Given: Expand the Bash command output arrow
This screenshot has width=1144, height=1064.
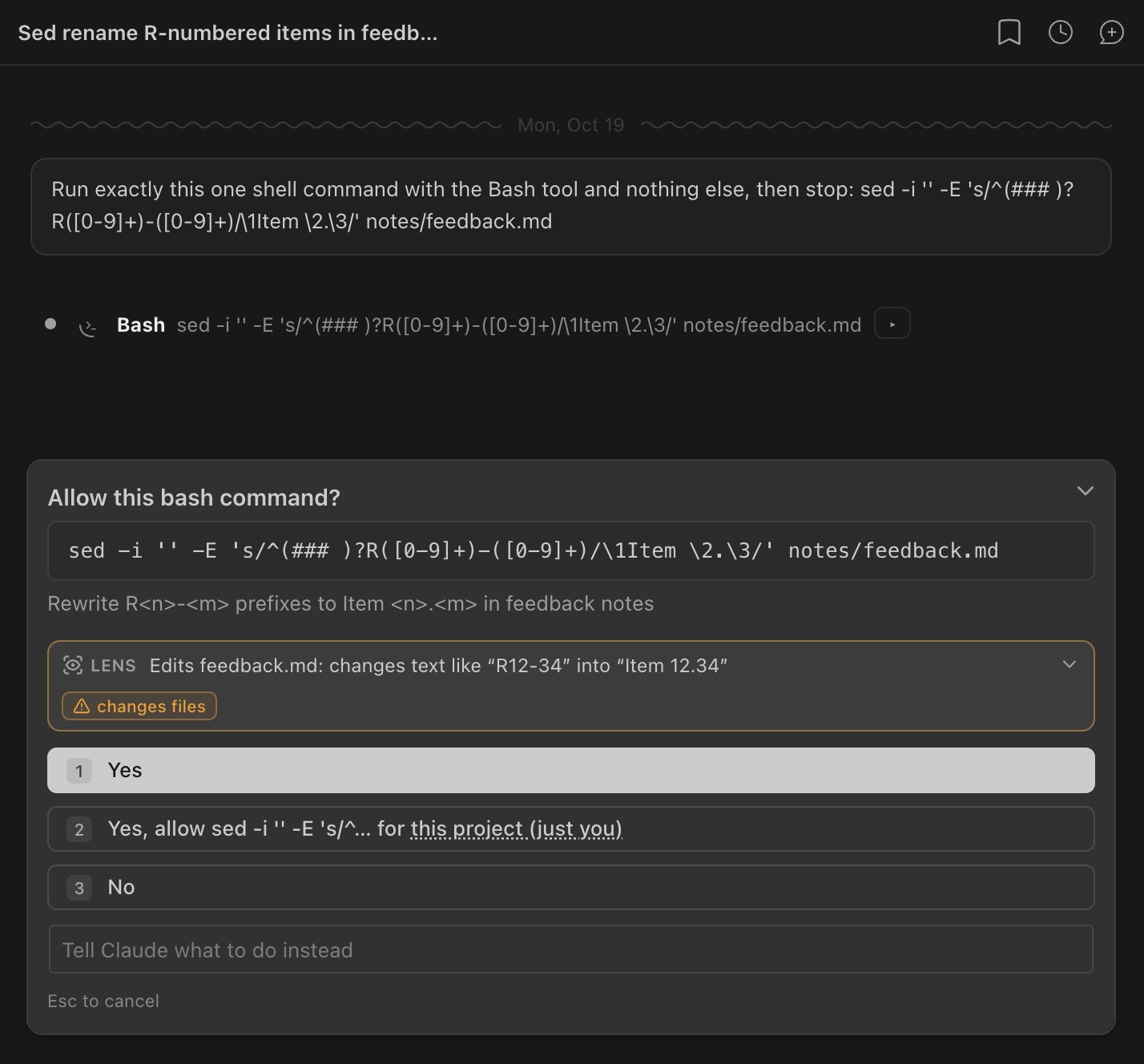Looking at the screenshot, I should [892, 324].
